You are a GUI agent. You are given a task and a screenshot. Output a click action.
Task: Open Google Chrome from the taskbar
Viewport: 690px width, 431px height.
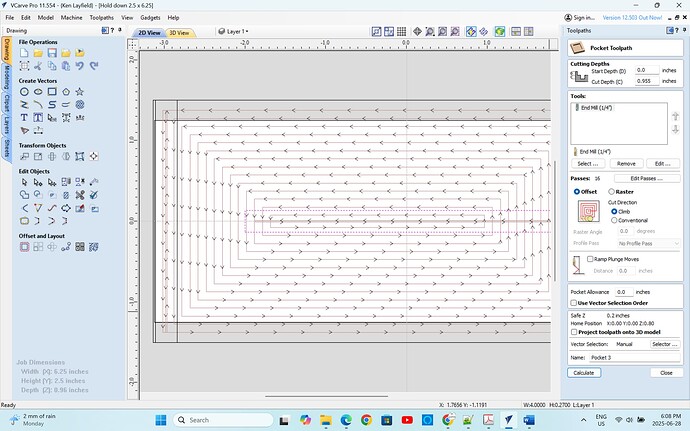pyautogui.click(x=366, y=420)
